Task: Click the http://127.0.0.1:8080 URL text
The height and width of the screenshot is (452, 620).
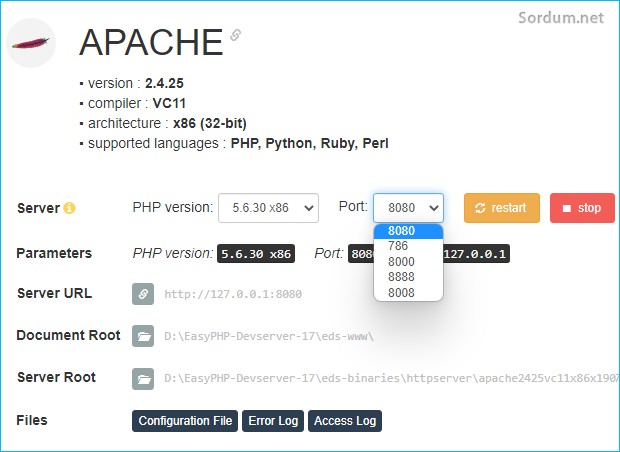Action: pos(233,294)
